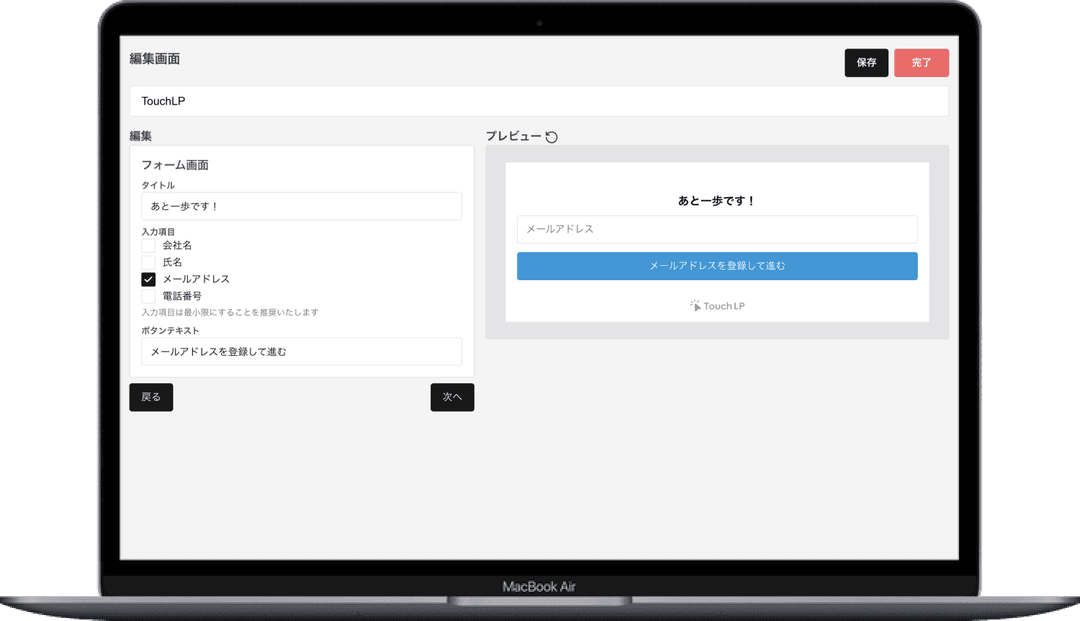Viewport: 1080px width, 621px height.
Task: Enable the 会社名 checkbox
Action: pos(148,245)
